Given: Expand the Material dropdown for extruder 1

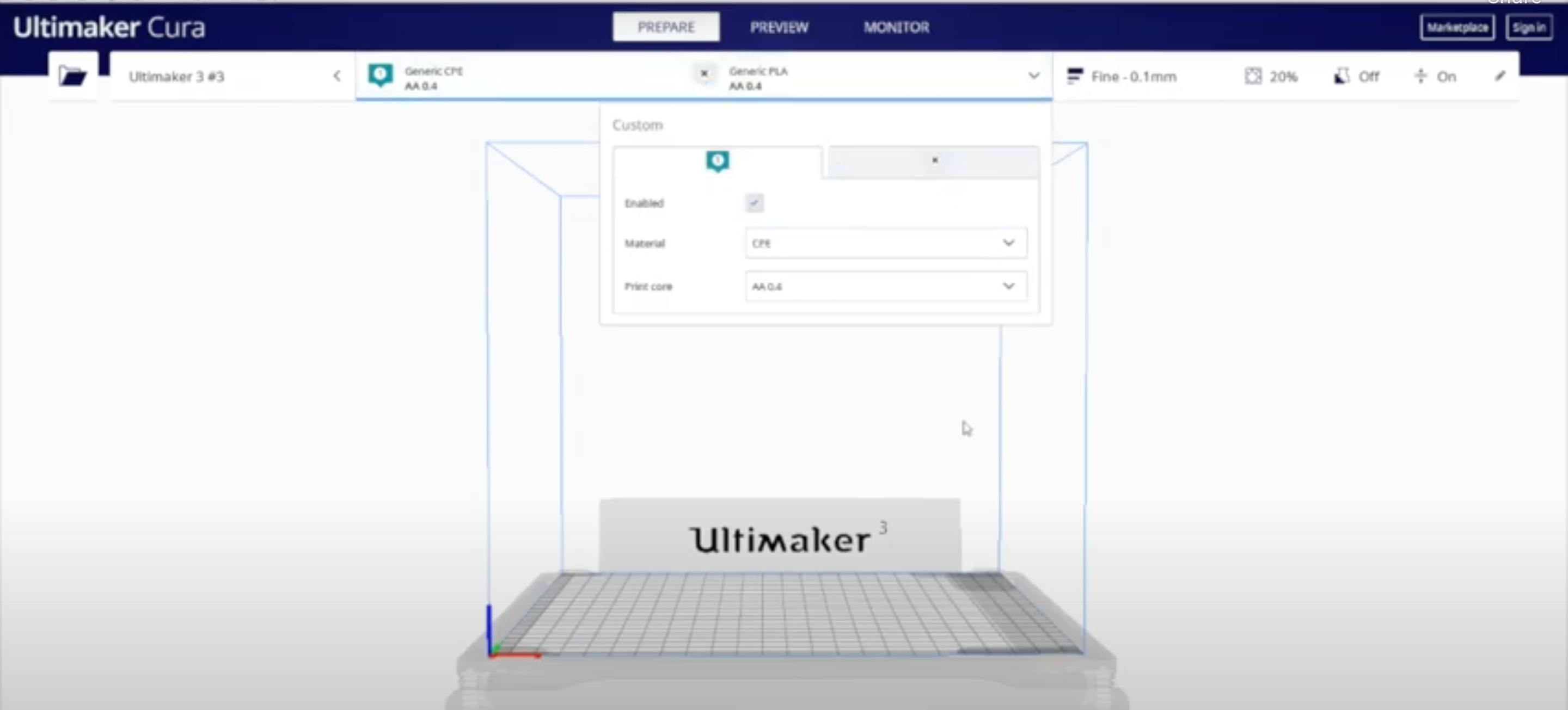Looking at the screenshot, I should point(1008,243).
